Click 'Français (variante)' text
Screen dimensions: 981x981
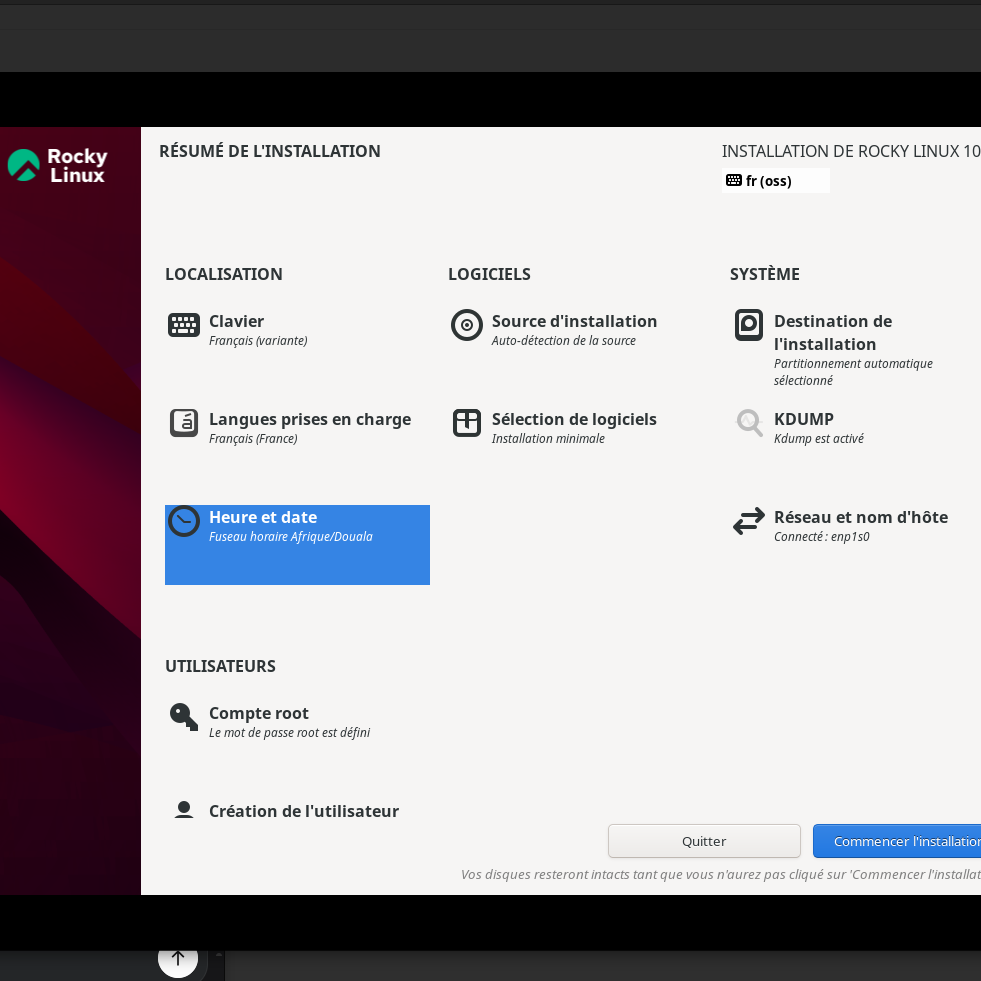(258, 340)
